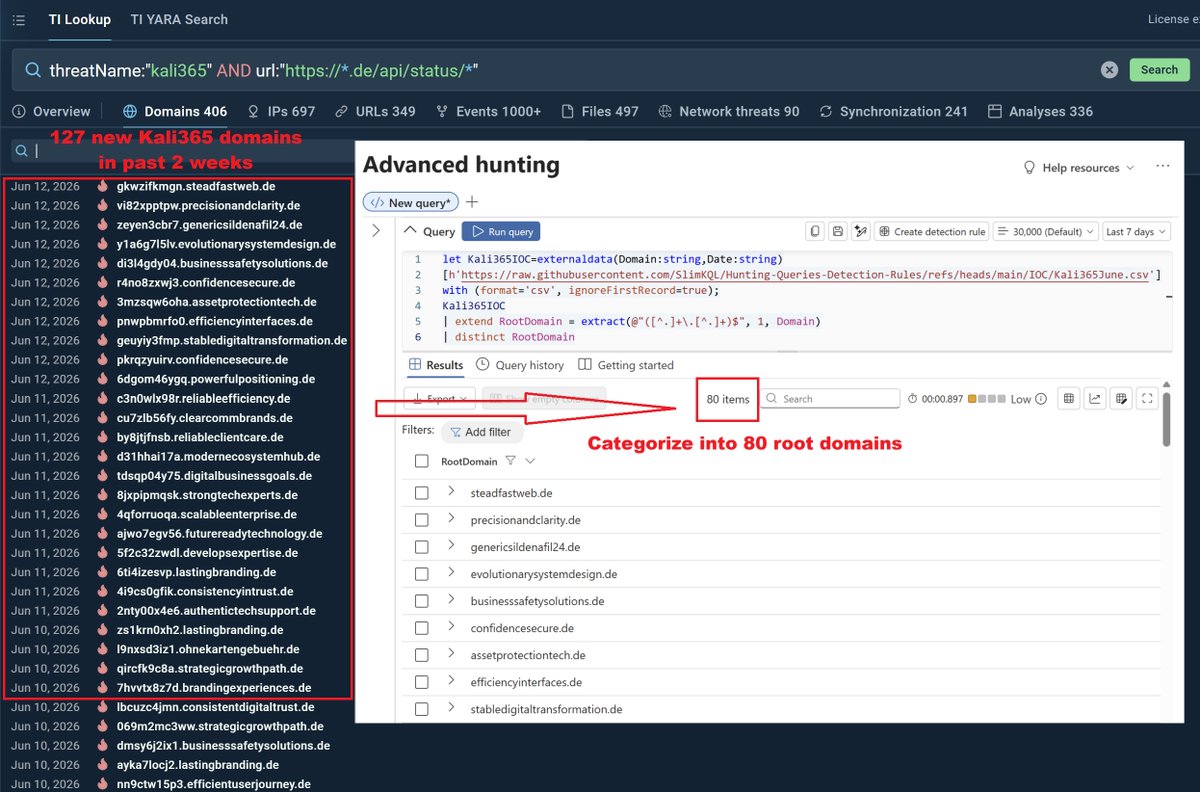Open domain zeyen3cbr7.genericsildenafil24.de
Image resolution: width=1200 pixels, height=792 pixels.
tap(209, 225)
